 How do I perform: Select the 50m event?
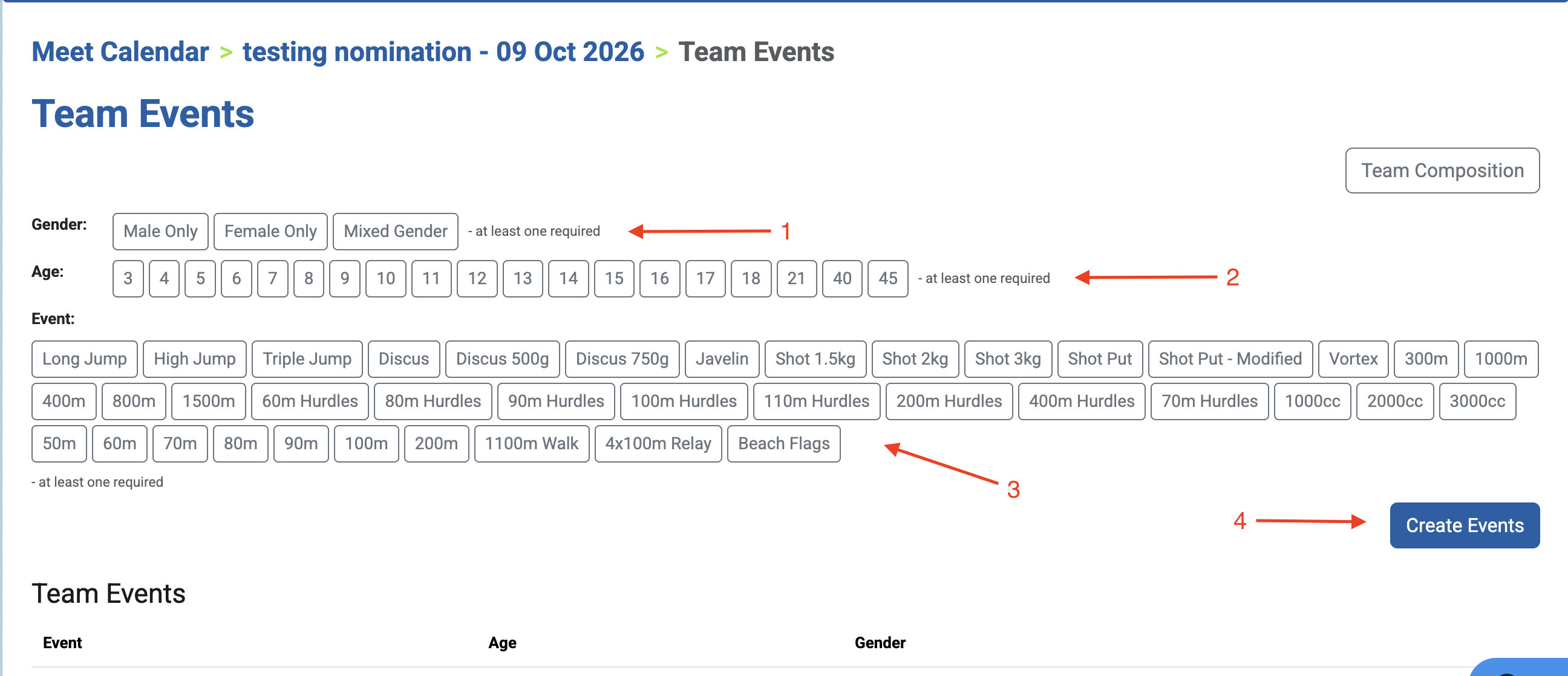[x=59, y=444]
